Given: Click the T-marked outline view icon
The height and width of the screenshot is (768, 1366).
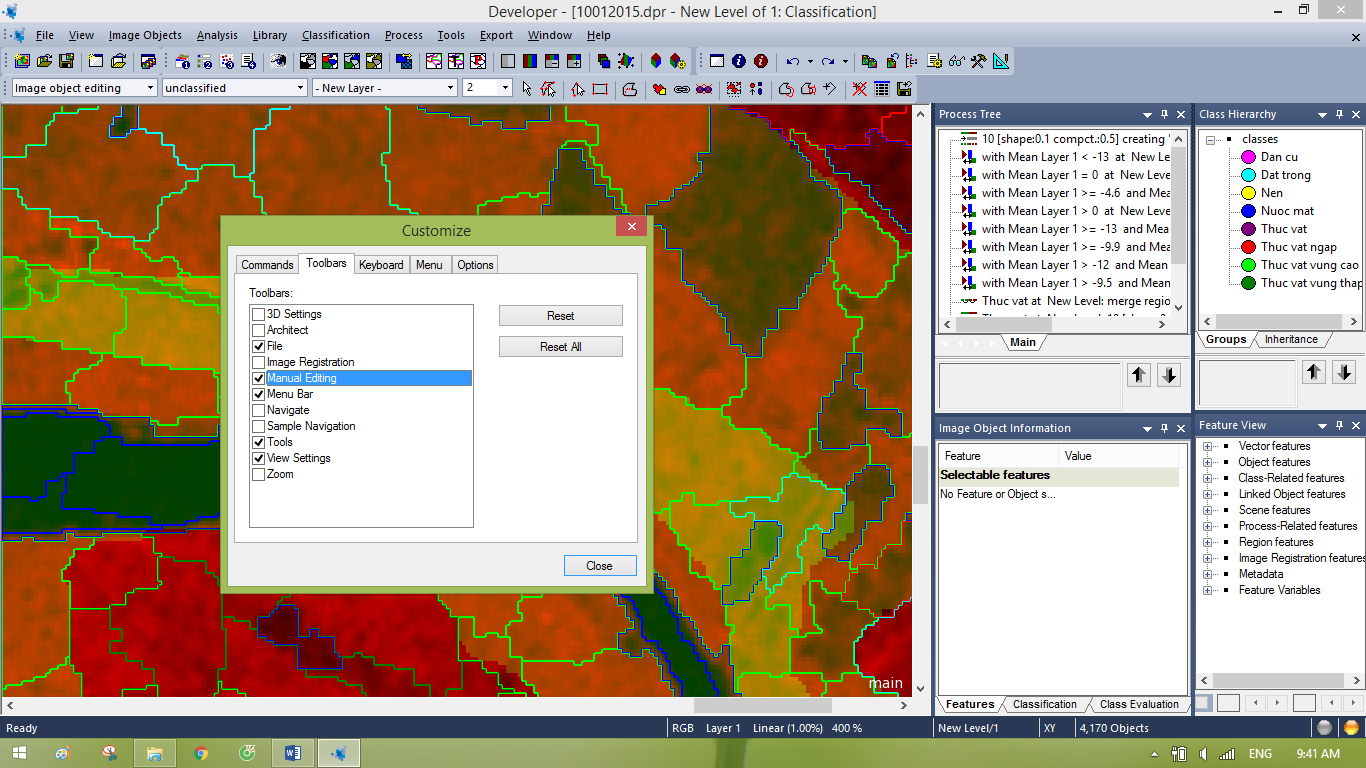Looking at the screenshot, I should click(456, 61).
